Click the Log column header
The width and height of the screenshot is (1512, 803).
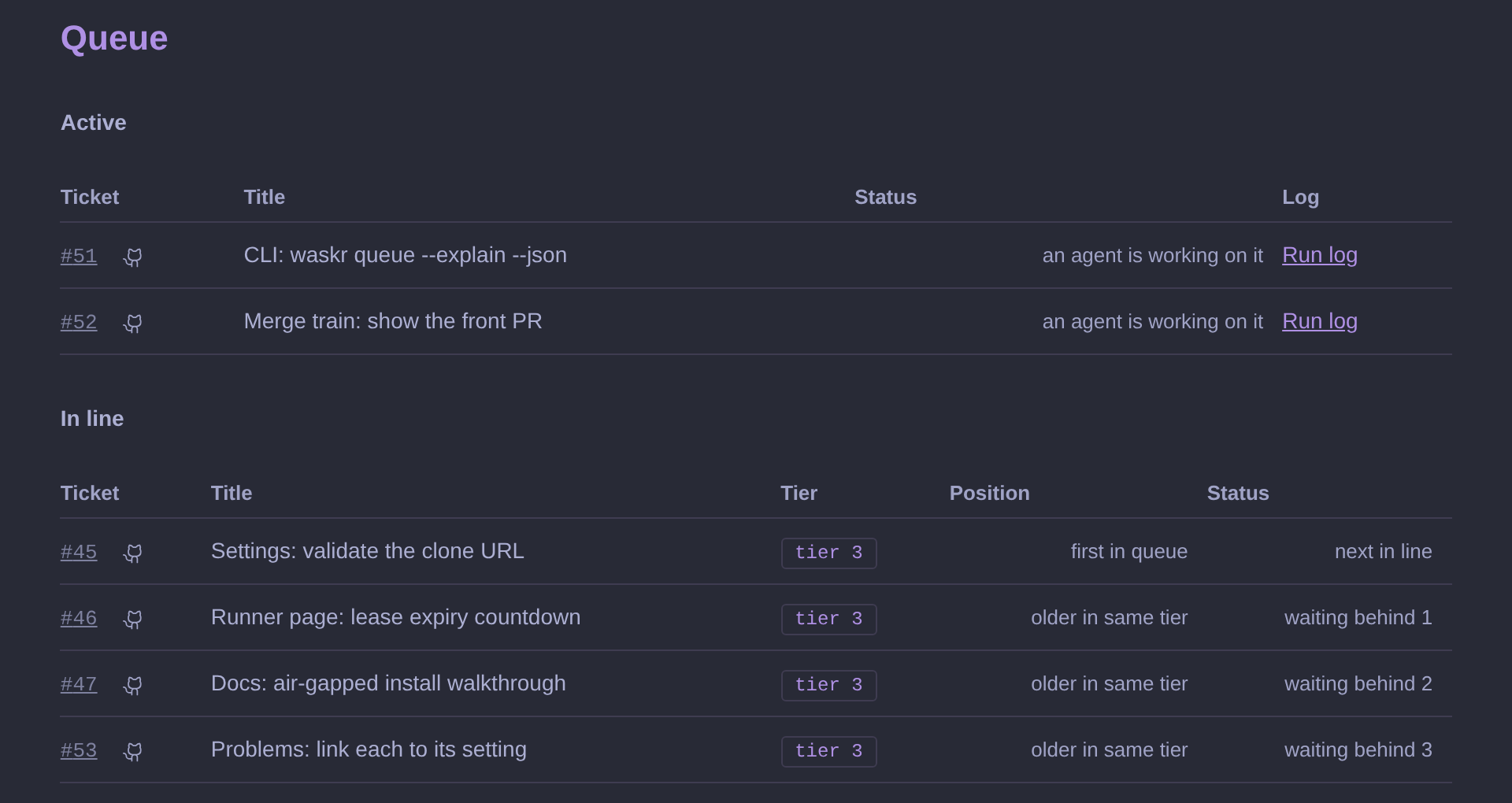tap(1301, 198)
